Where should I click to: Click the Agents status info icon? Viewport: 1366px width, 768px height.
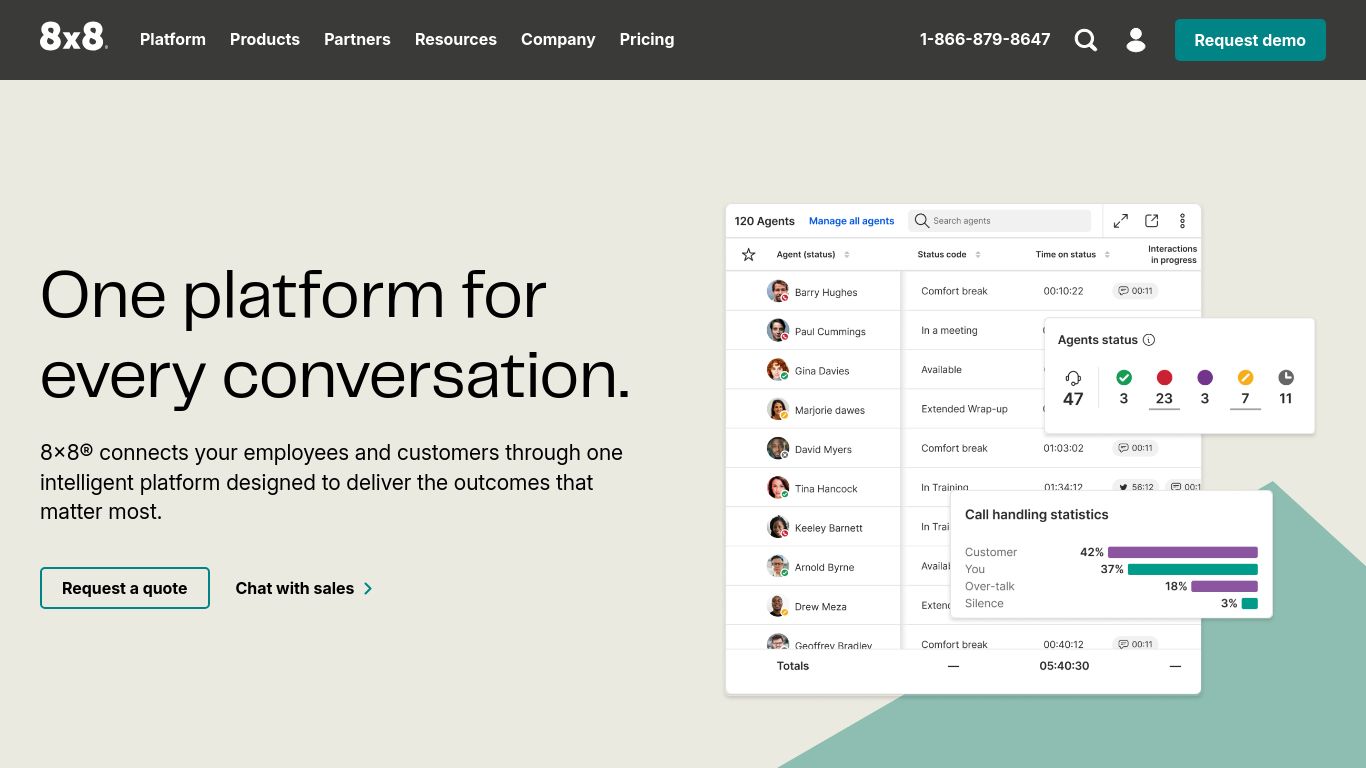[1149, 340]
